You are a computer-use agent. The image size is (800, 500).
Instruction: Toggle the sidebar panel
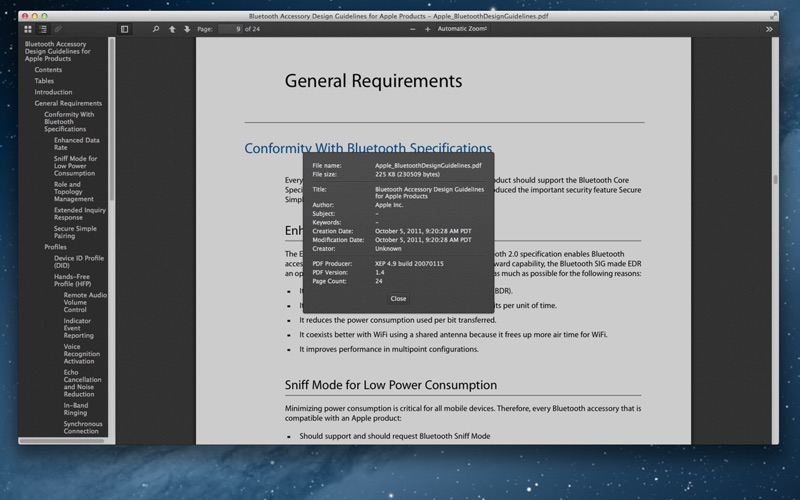(124, 29)
